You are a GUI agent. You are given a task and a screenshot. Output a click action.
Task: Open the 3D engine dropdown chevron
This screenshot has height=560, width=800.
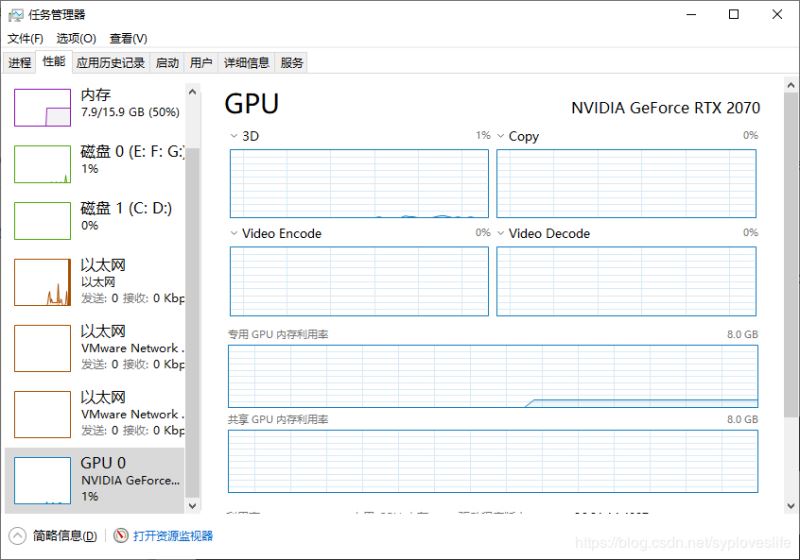tap(233, 136)
